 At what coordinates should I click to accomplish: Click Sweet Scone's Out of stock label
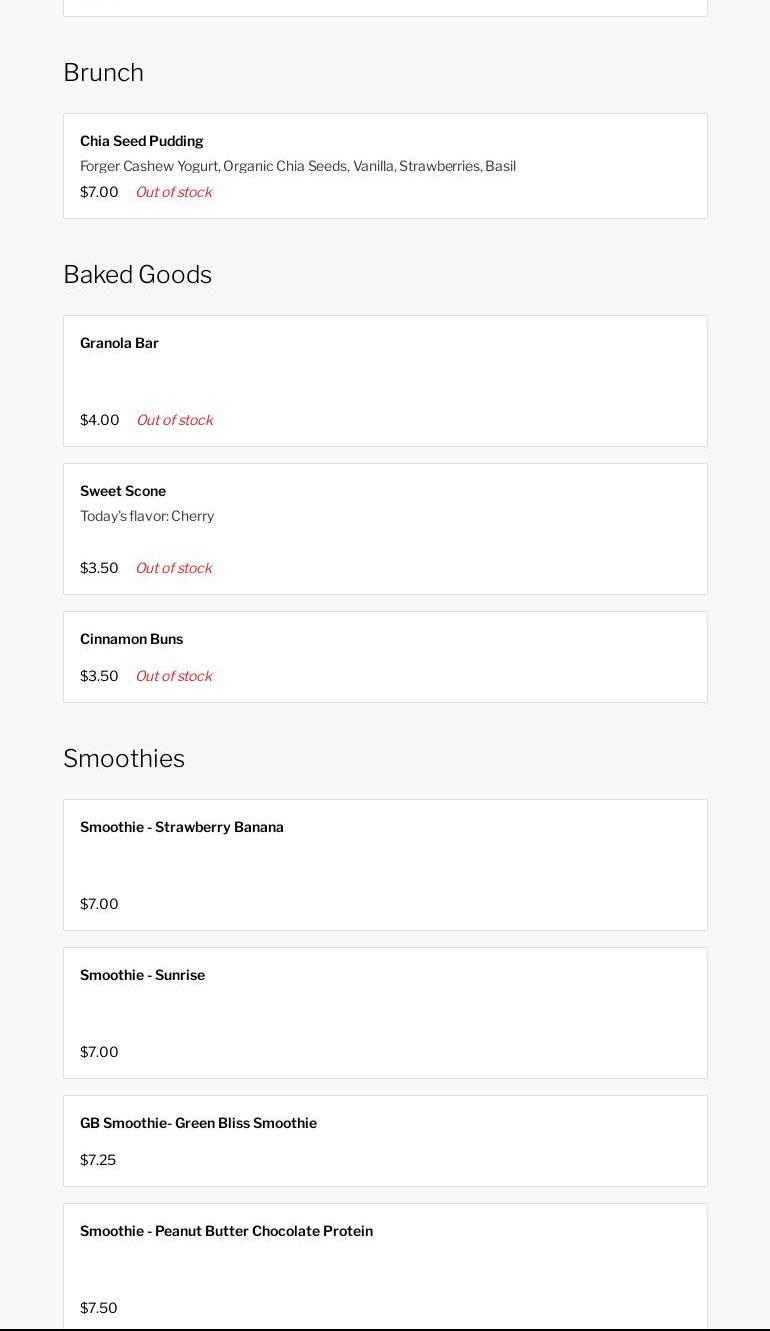[173, 568]
